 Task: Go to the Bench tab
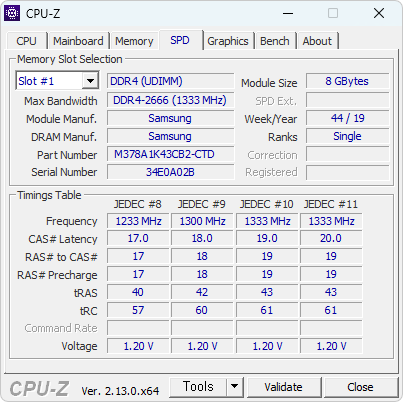(x=275, y=41)
